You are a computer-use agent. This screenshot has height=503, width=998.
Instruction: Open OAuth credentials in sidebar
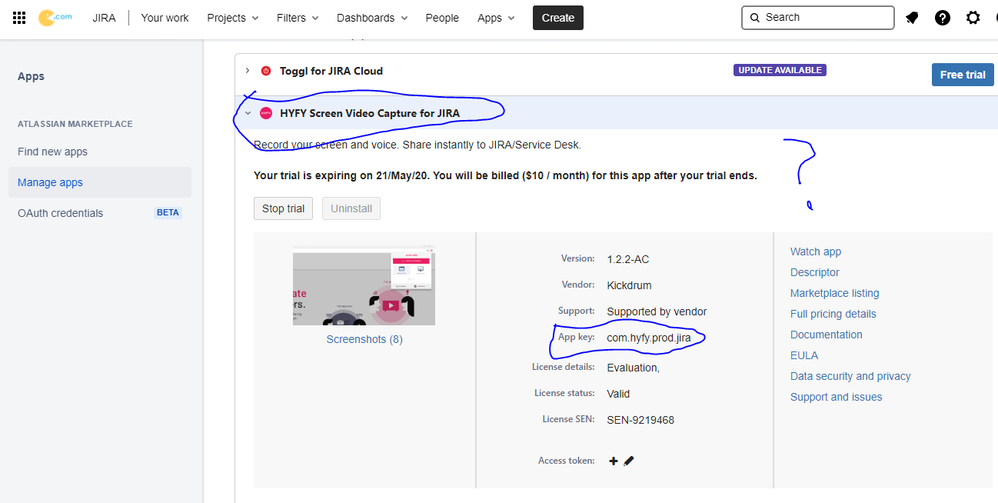click(x=60, y=213)
